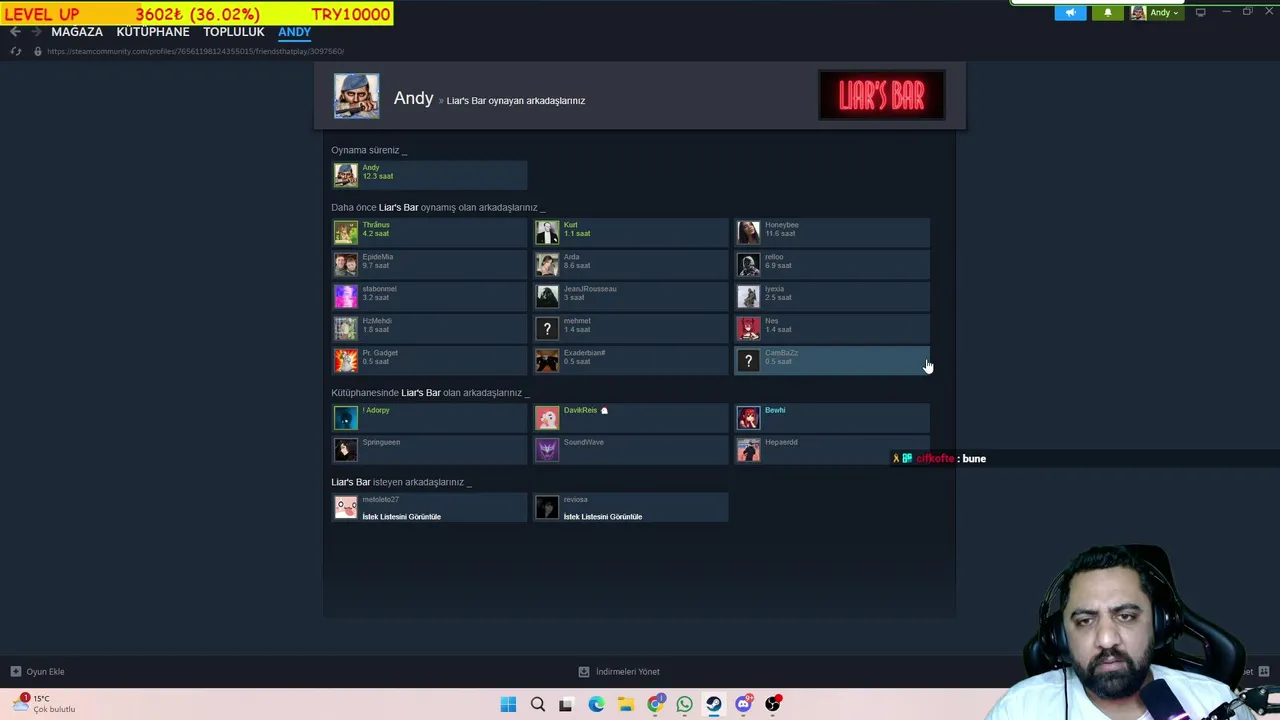Viewport: 1280px width, 720px height.
Task: Select HzMehdi's friend row
Action: coord(430,328)
